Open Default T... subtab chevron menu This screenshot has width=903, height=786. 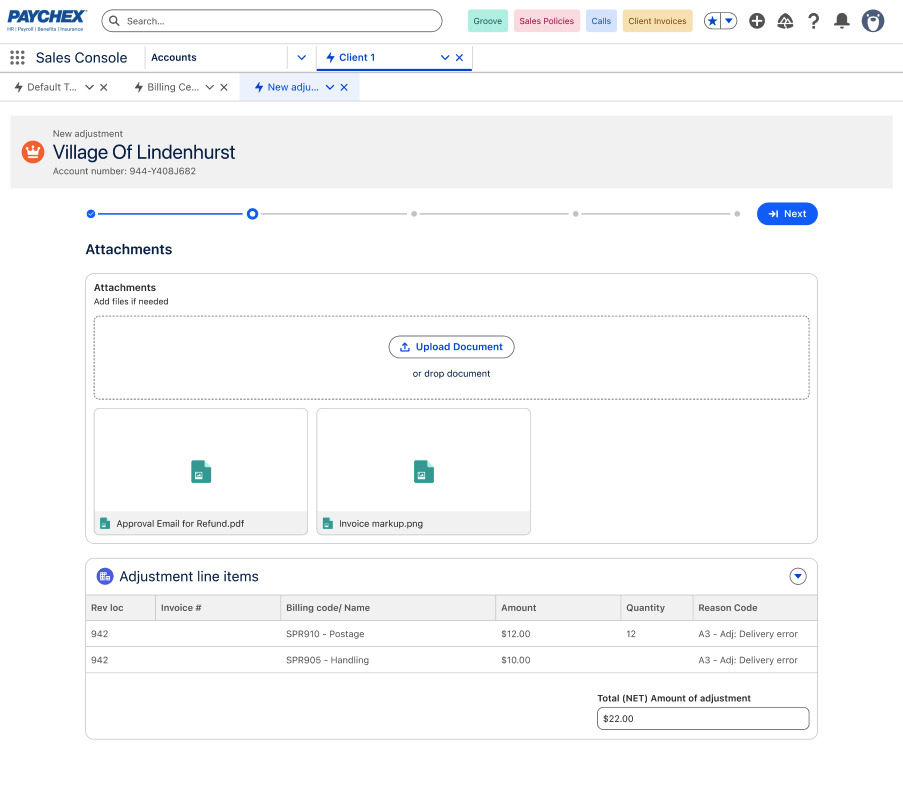pyautogui.click(x=89, y=87)
